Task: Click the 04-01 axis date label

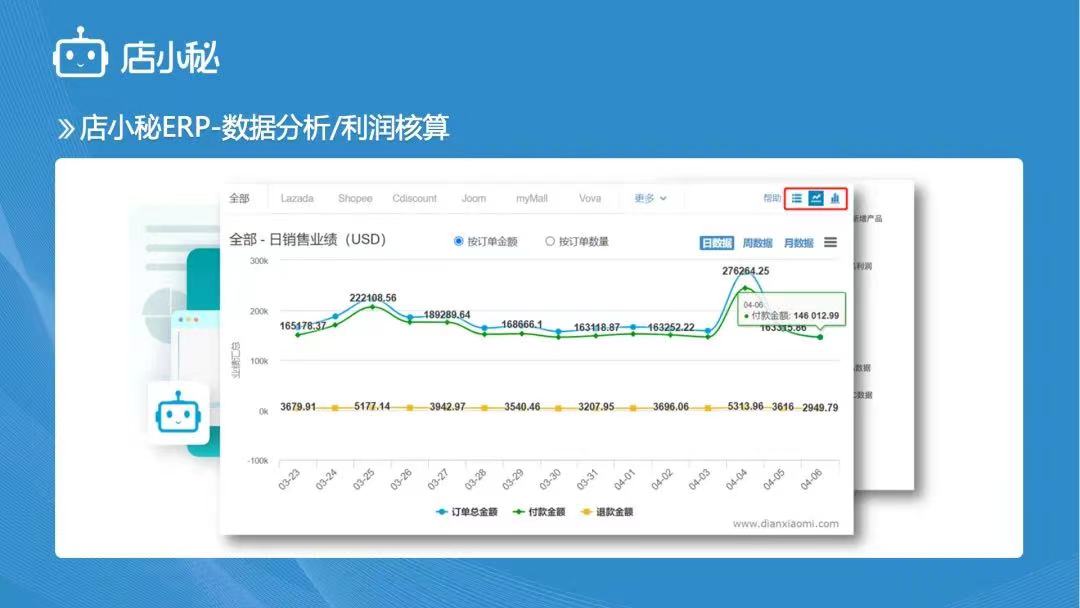Action: (x=624, y=479)
